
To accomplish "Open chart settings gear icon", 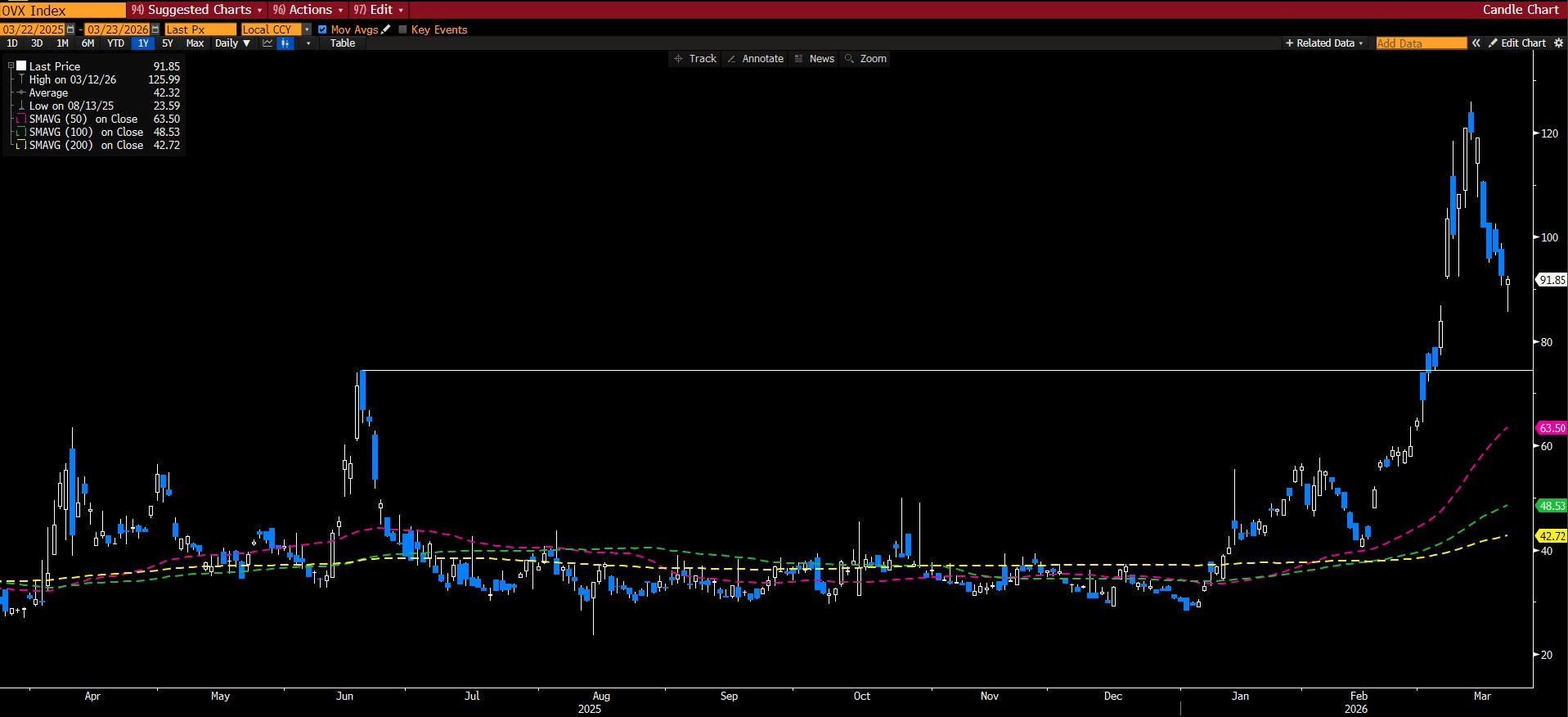I will click(x=1558, y=43).
